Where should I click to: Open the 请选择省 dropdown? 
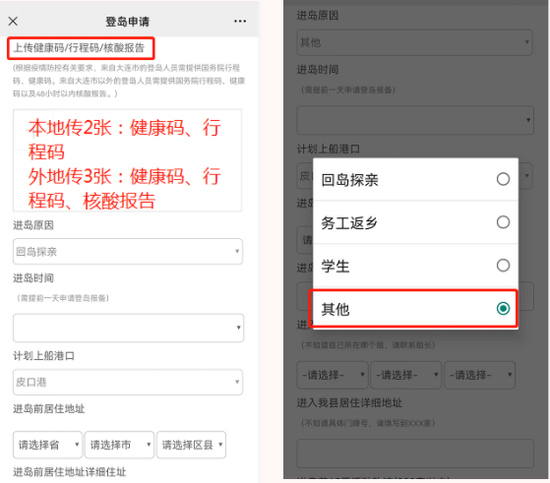(48, 445)
